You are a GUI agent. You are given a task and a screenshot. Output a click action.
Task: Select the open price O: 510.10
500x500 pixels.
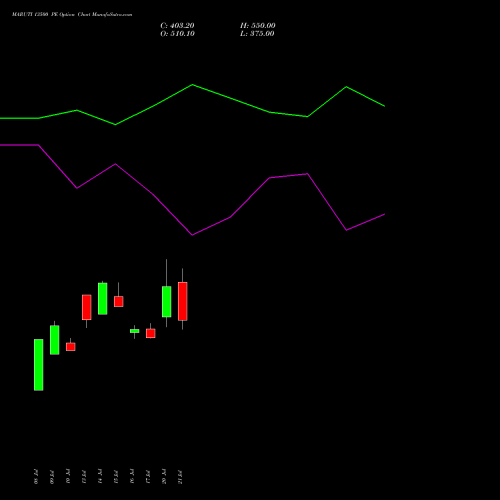point(177,34)
